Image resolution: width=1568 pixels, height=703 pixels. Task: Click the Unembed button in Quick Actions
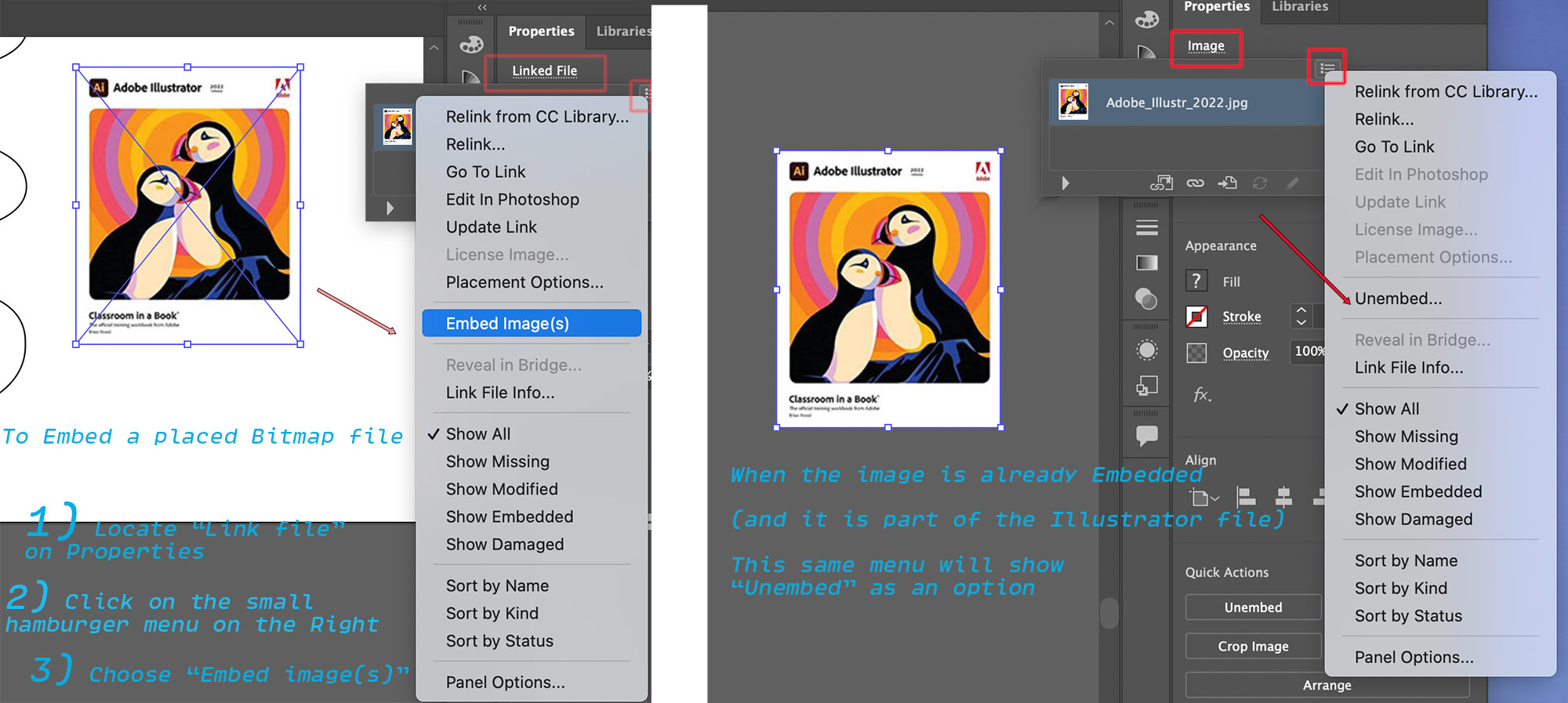point(1253,607)
